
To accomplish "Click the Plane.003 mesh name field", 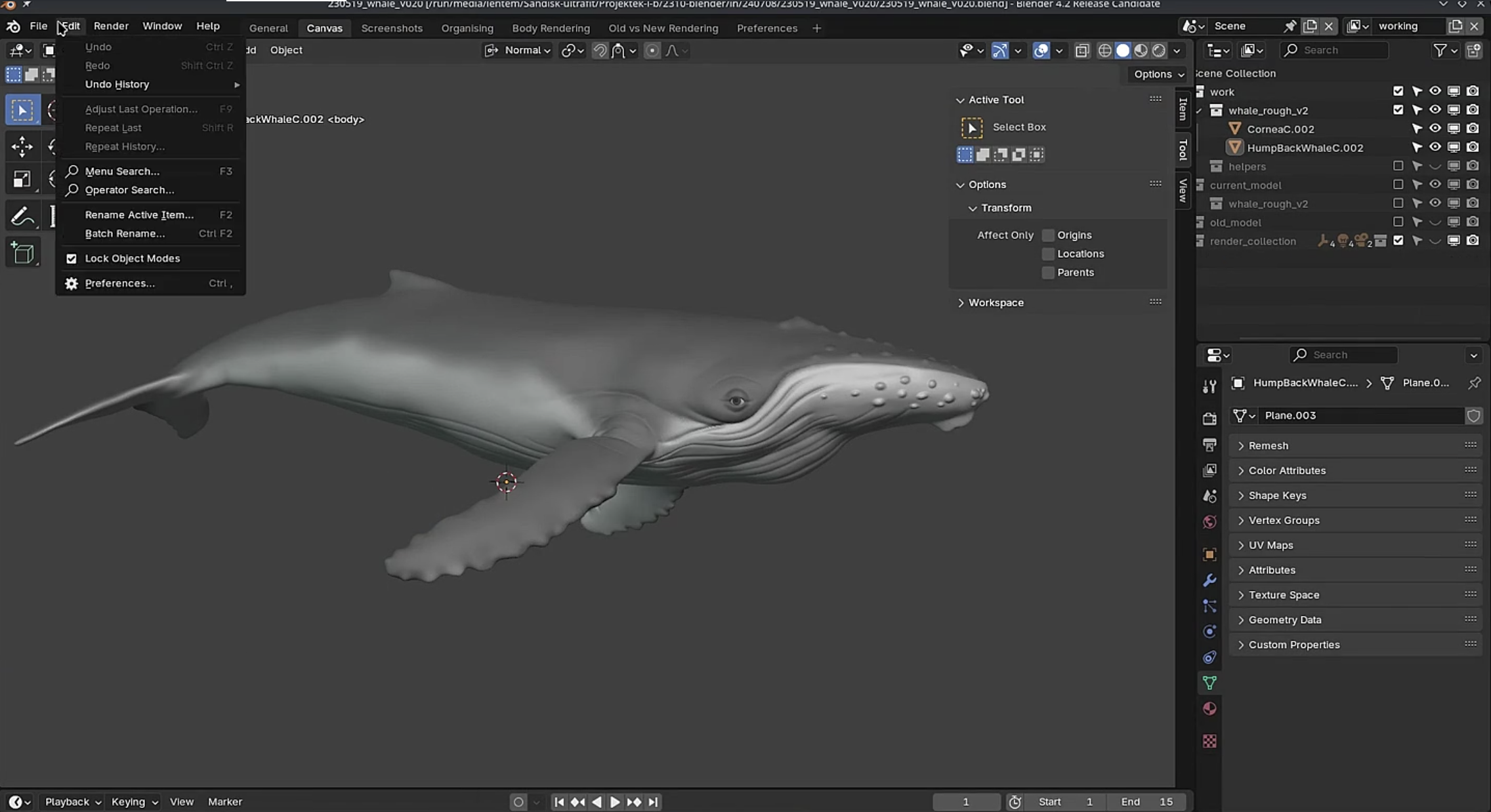I will click(x=1362, y=415).
